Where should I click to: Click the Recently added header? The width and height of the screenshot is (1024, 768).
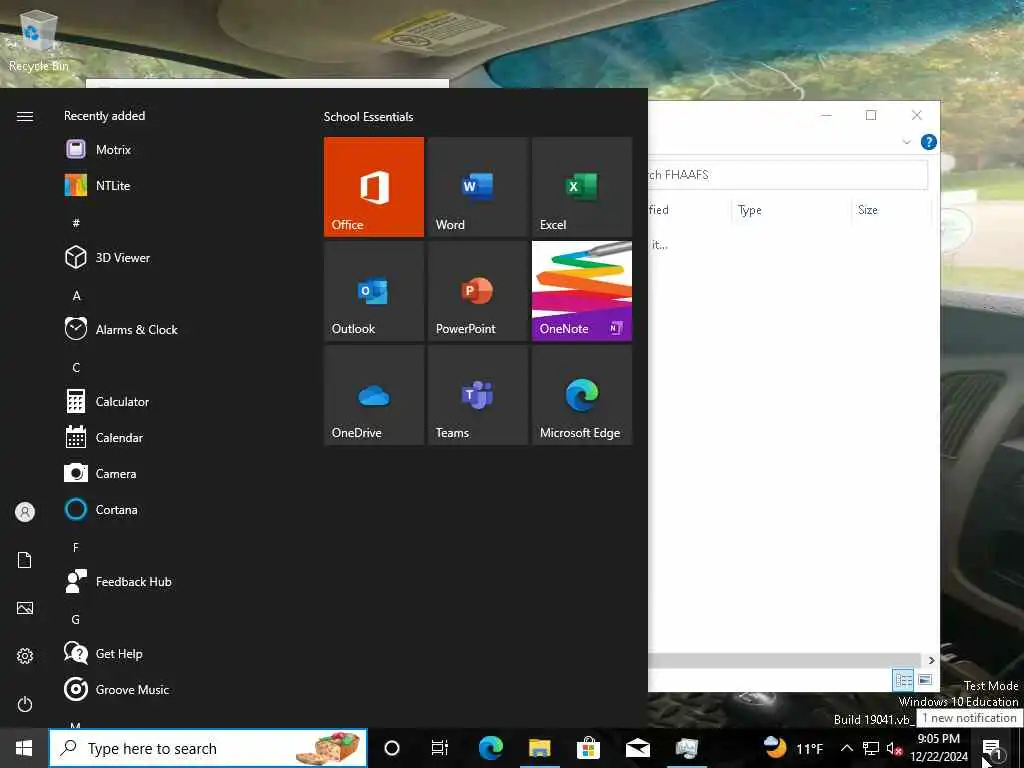pyautogui.click(x=104, y=116)
